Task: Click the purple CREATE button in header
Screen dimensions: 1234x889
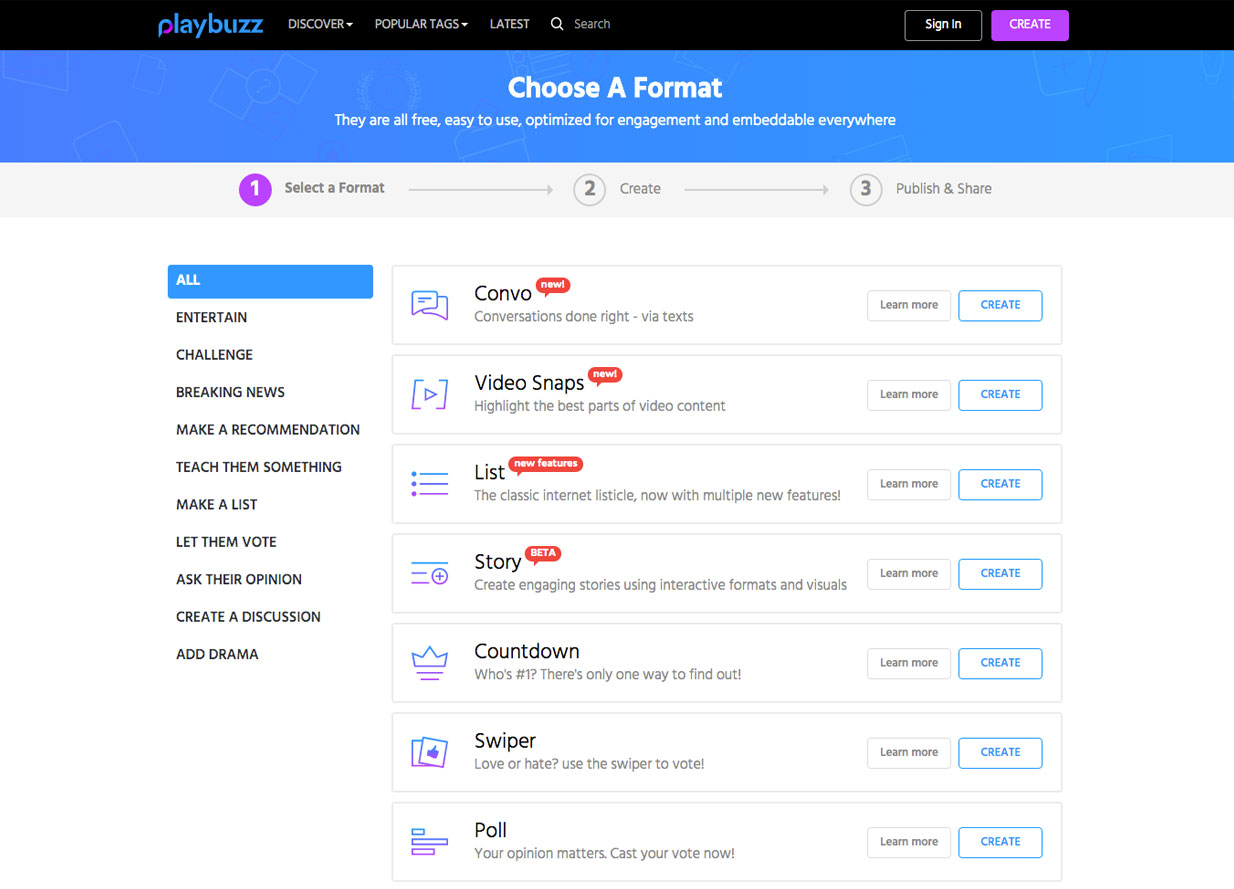Action: [1030, 25]
